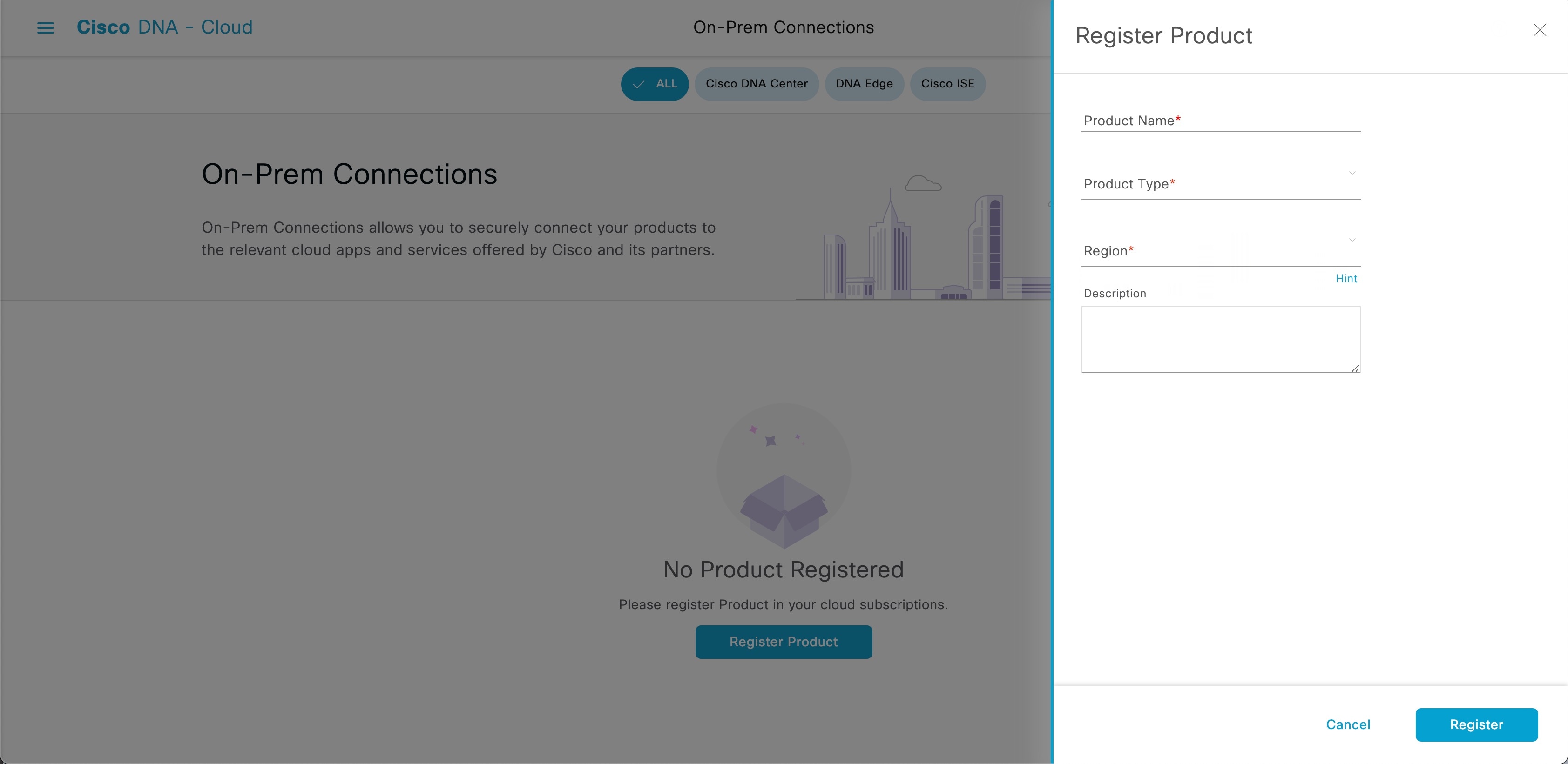Select the Cisco ISE filter chip
Screen dimensions: 1568x764
947,84
